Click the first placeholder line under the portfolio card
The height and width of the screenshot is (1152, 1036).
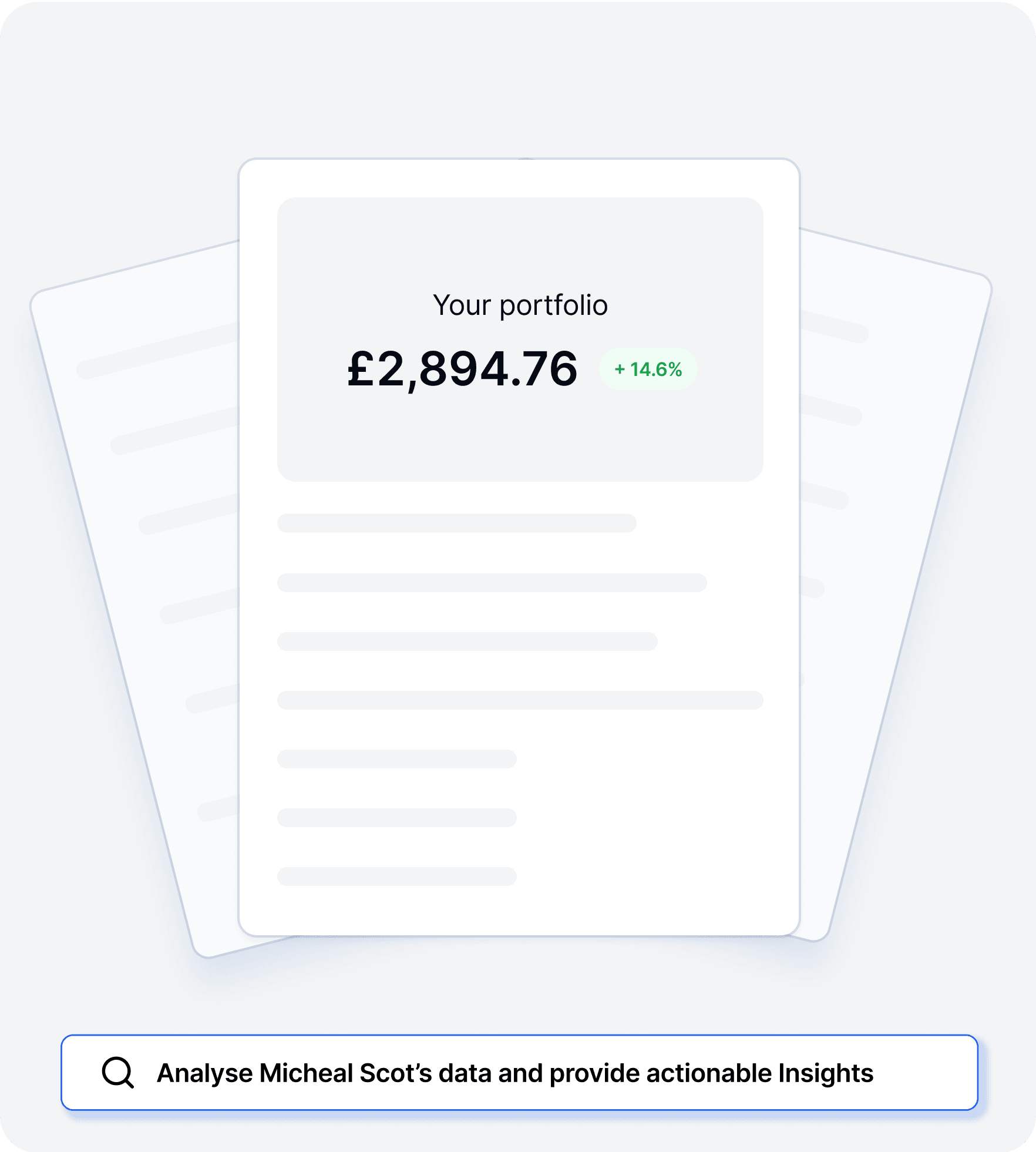click(x=457, y=523)
